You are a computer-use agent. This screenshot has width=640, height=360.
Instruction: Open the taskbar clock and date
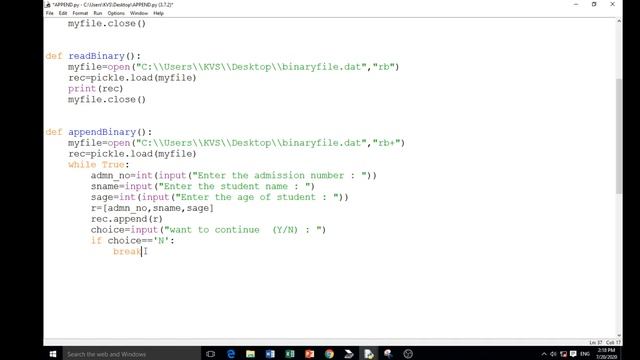(x=606, y=354)
